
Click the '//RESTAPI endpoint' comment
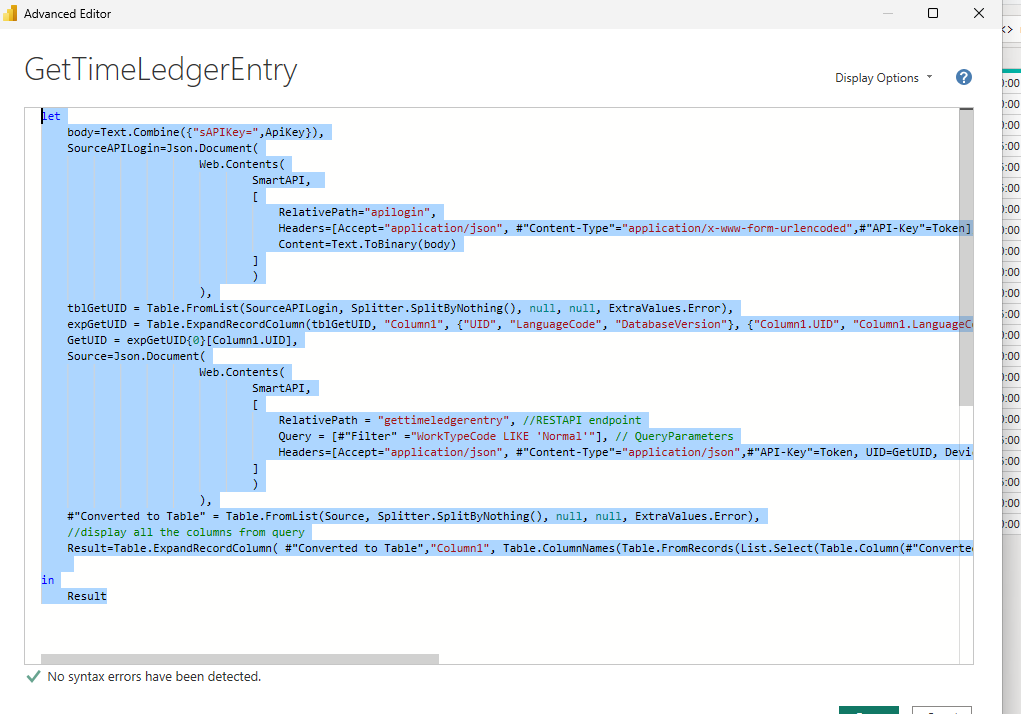[582, 420]
